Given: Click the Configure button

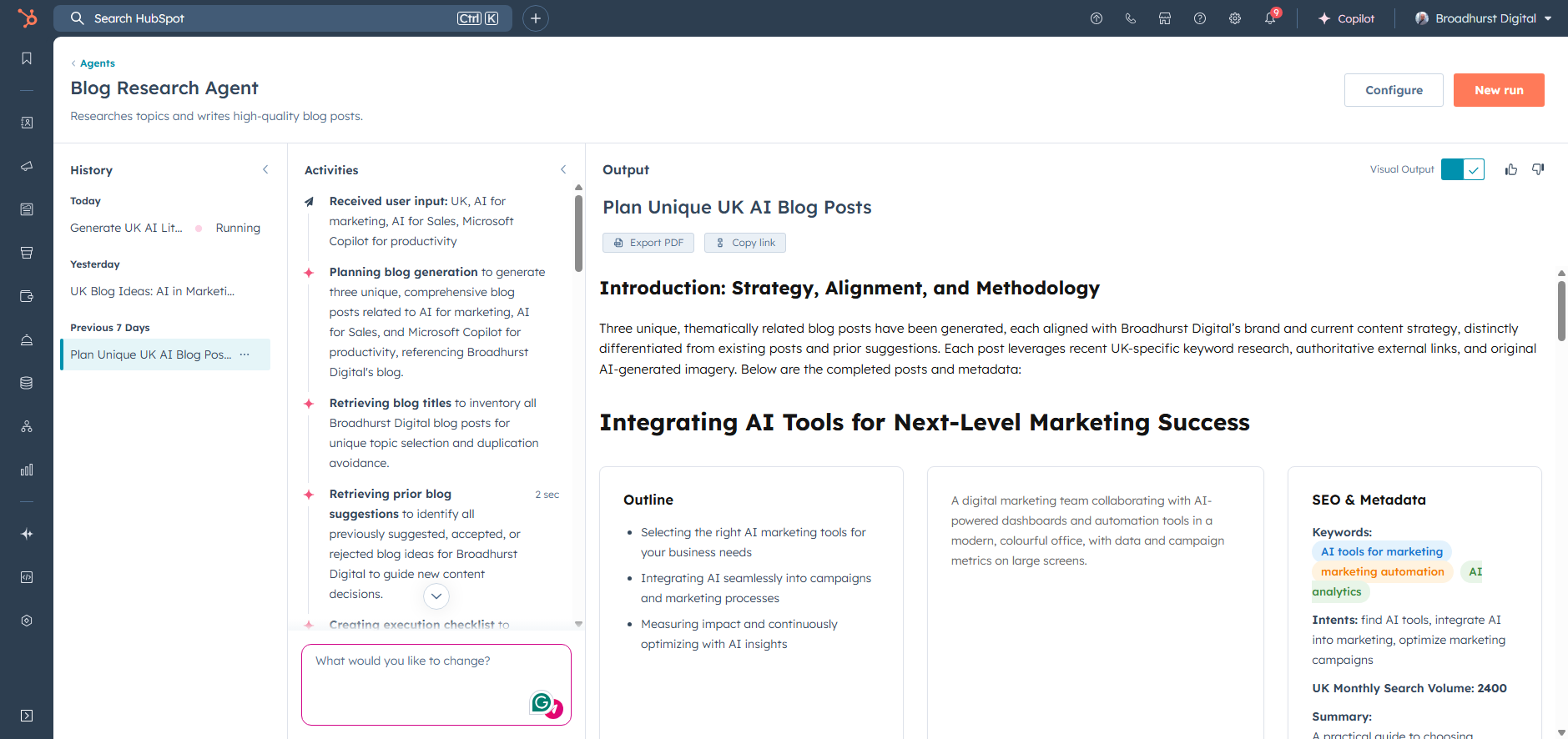Looking at the screenshot, I should point(1394,90).
